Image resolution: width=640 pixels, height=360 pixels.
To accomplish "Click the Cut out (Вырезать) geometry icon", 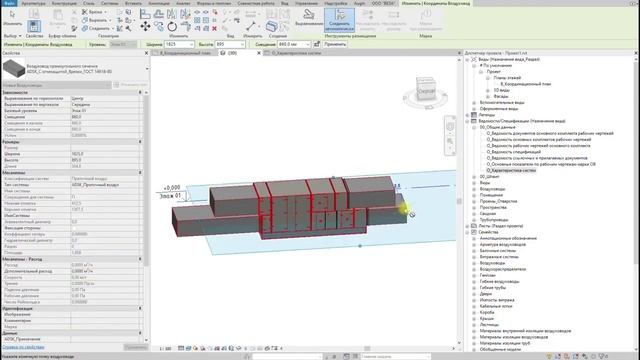I will 84,20.
